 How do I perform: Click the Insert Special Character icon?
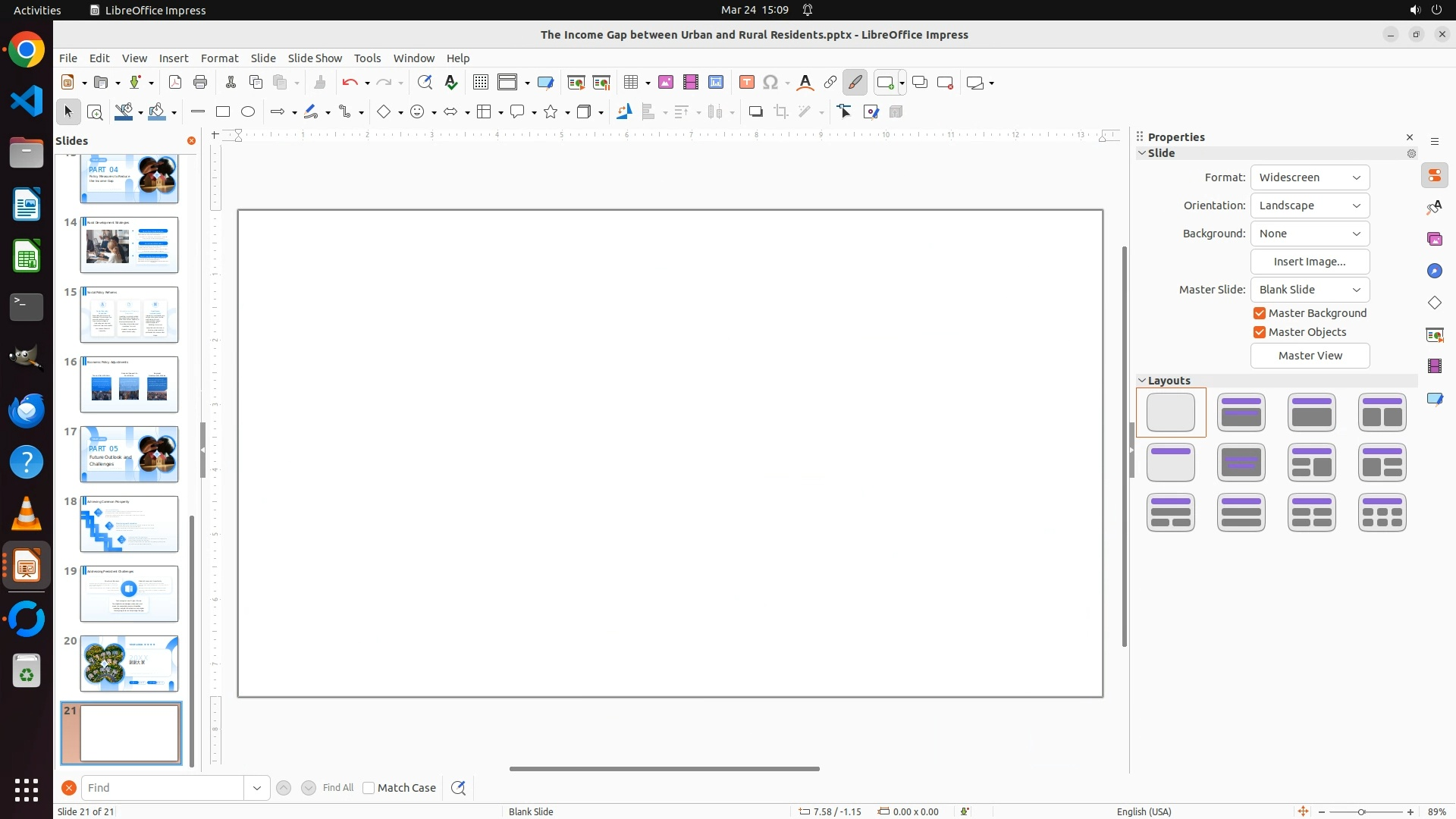point(770,83)
